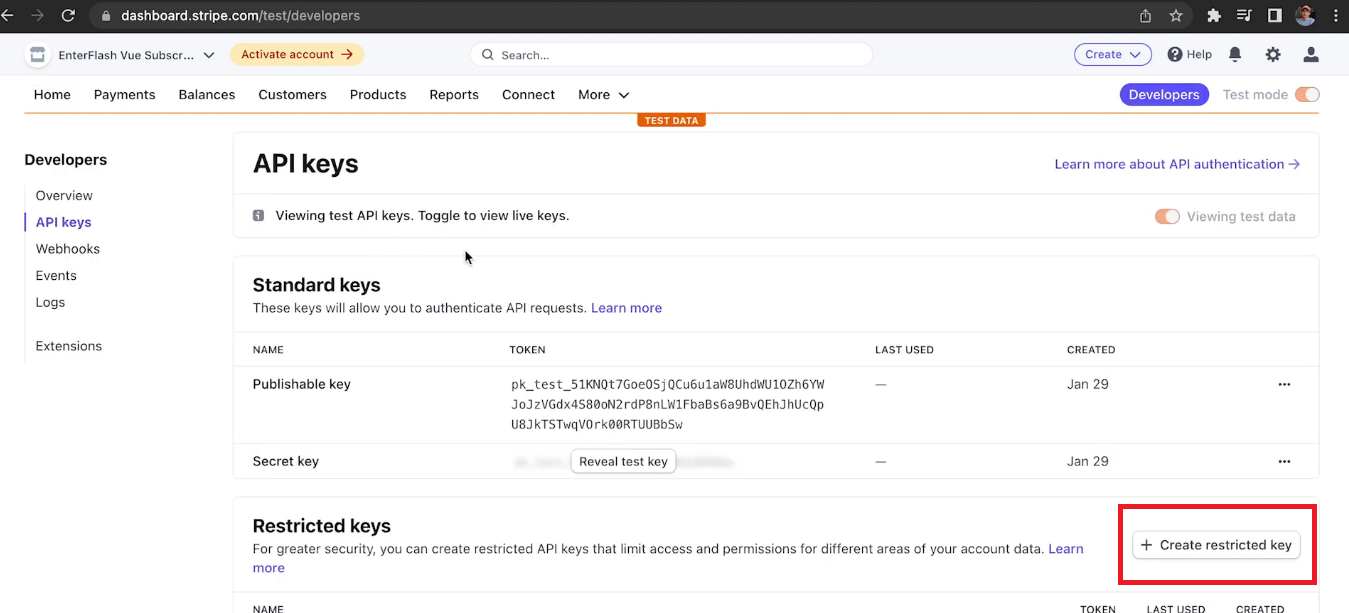This screenshot has width=1349, height=613.
Task: Open the Payments tab
Action: pyautogui.click(x=125, y=95)
